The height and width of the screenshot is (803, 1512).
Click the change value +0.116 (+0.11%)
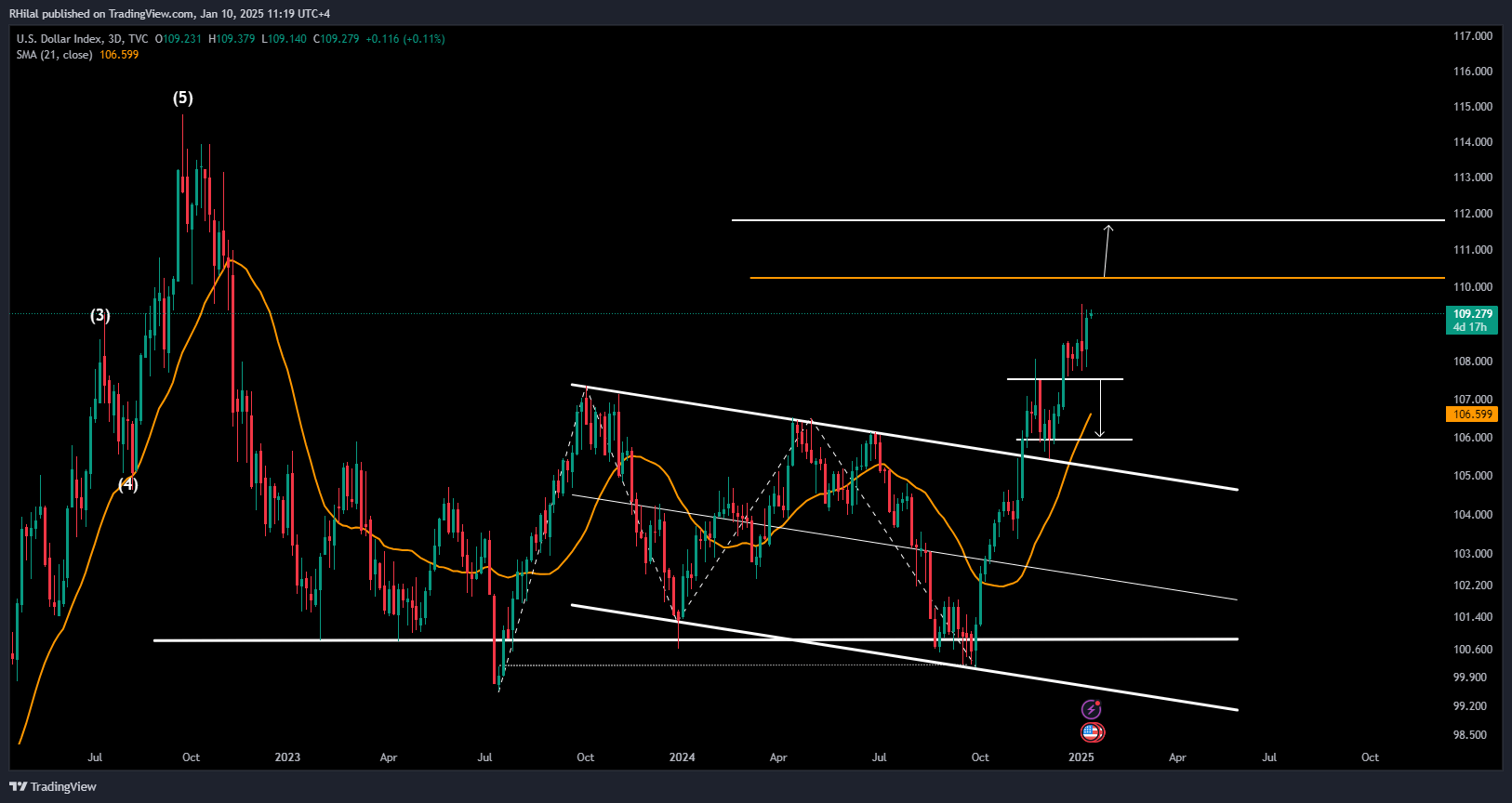[x=405, y=39]
